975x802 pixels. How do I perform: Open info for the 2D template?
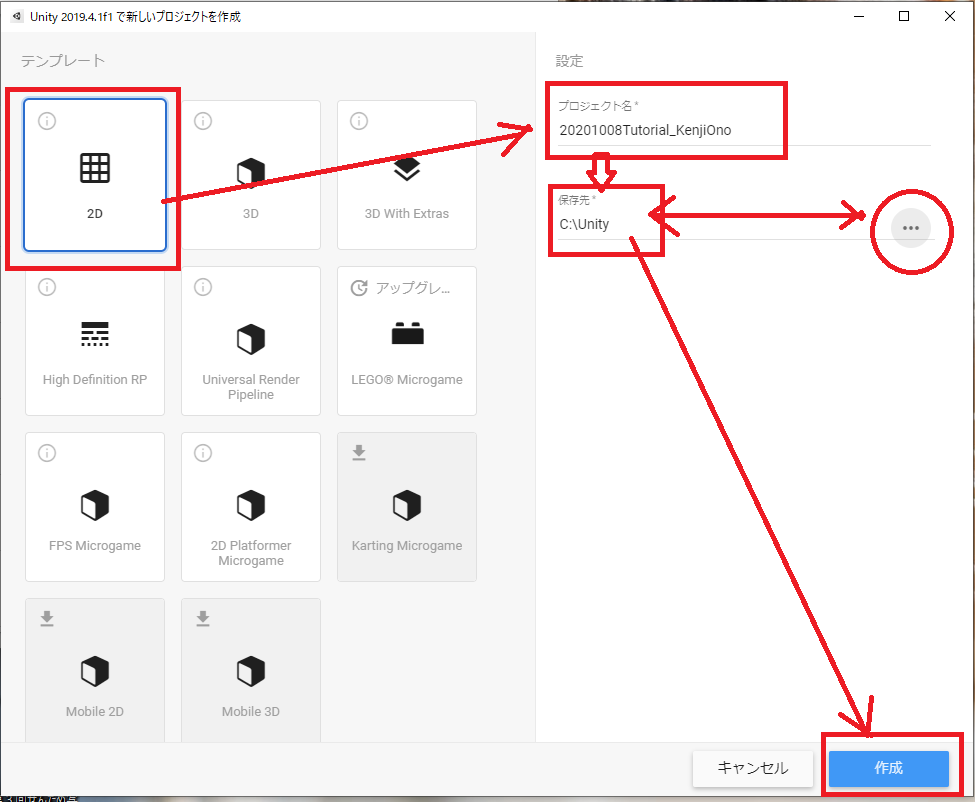tap(47, 121)
